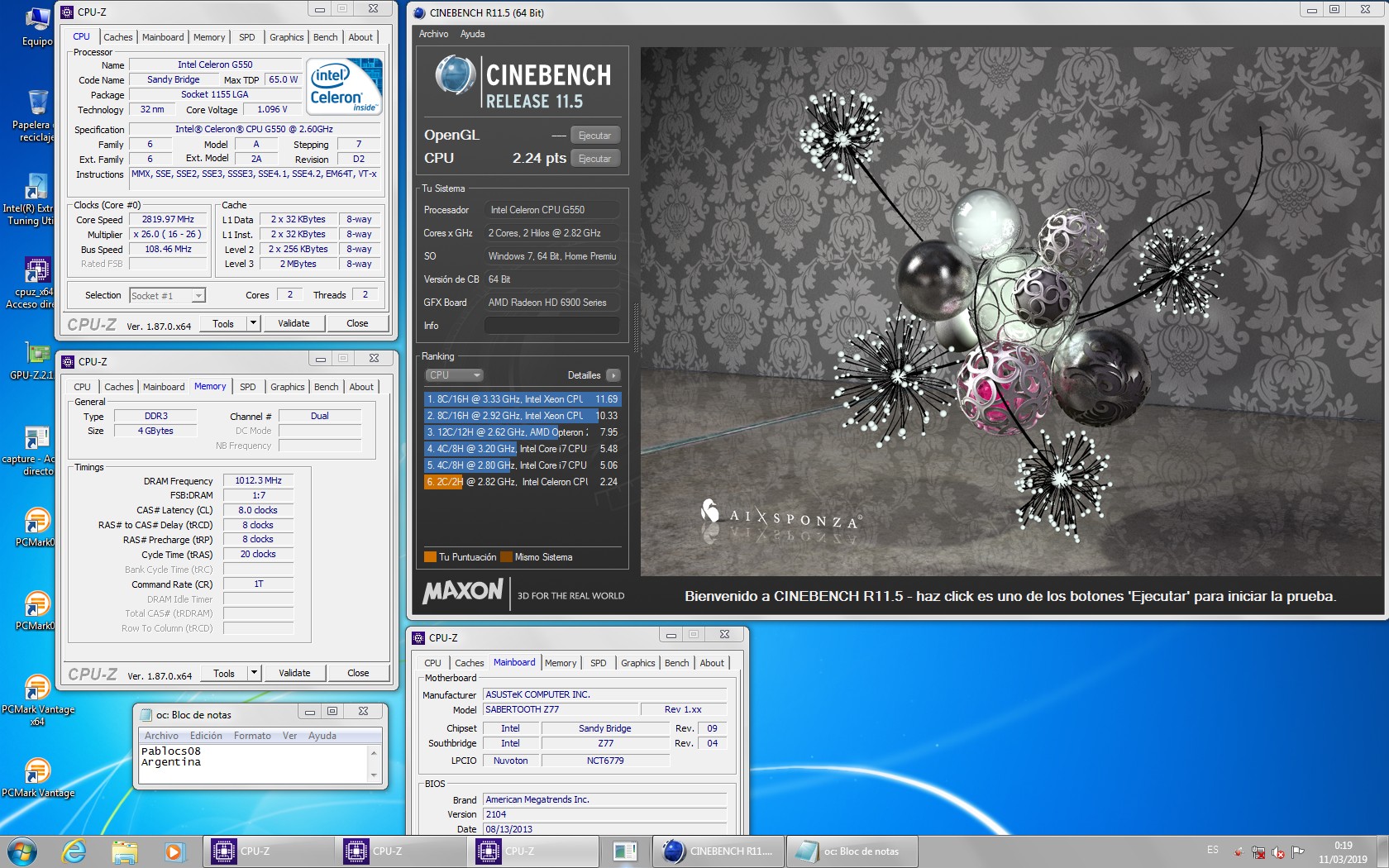Image resolution: width=1389 pixels, height=868 pixels.
Task: Open the Archivo menu in Cinebench
Action: (x=433, y=34)
